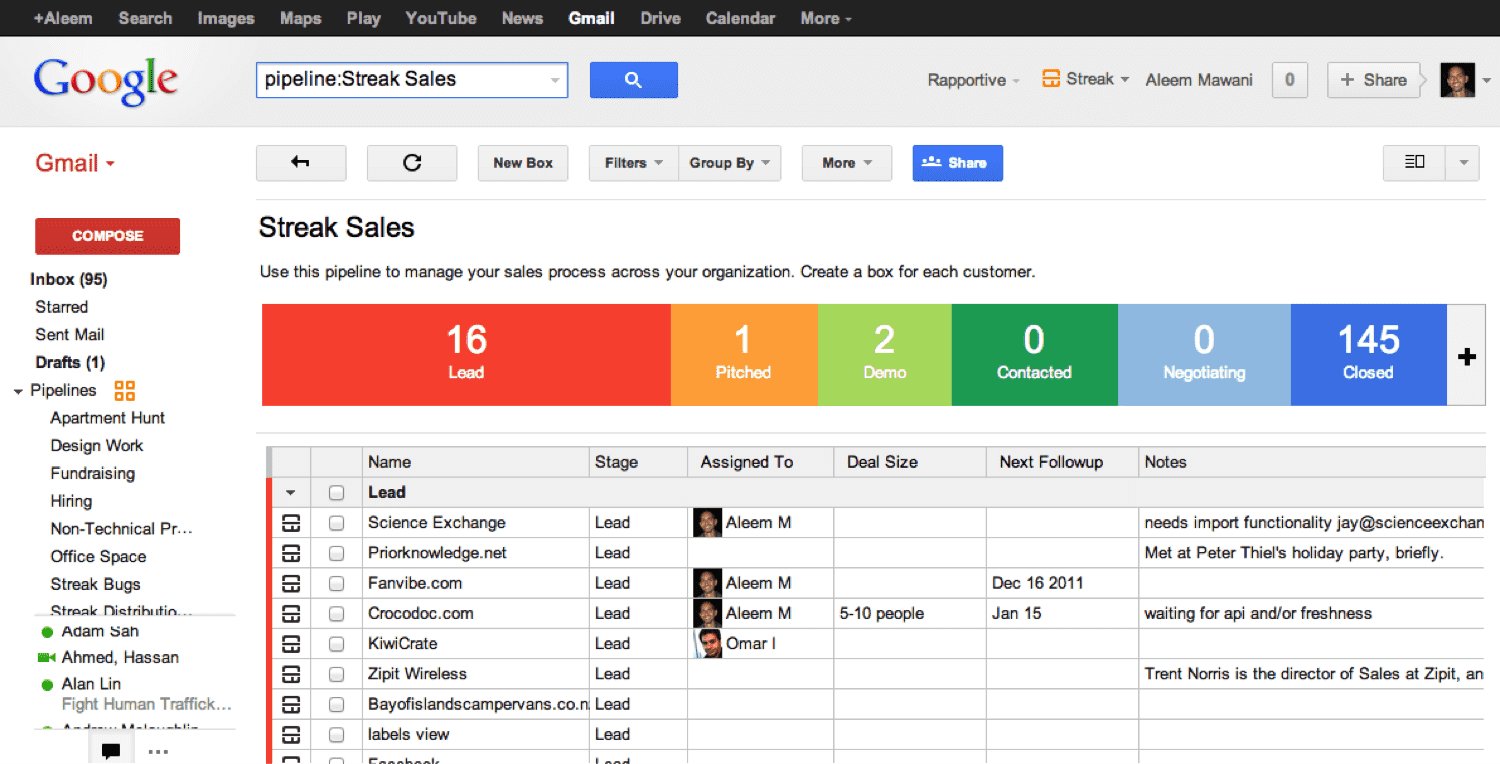Check the Science Exchange row checkbox
The height and width of the screenshot is (764, 1500).
pyautogui.click(x=336, y=523)
